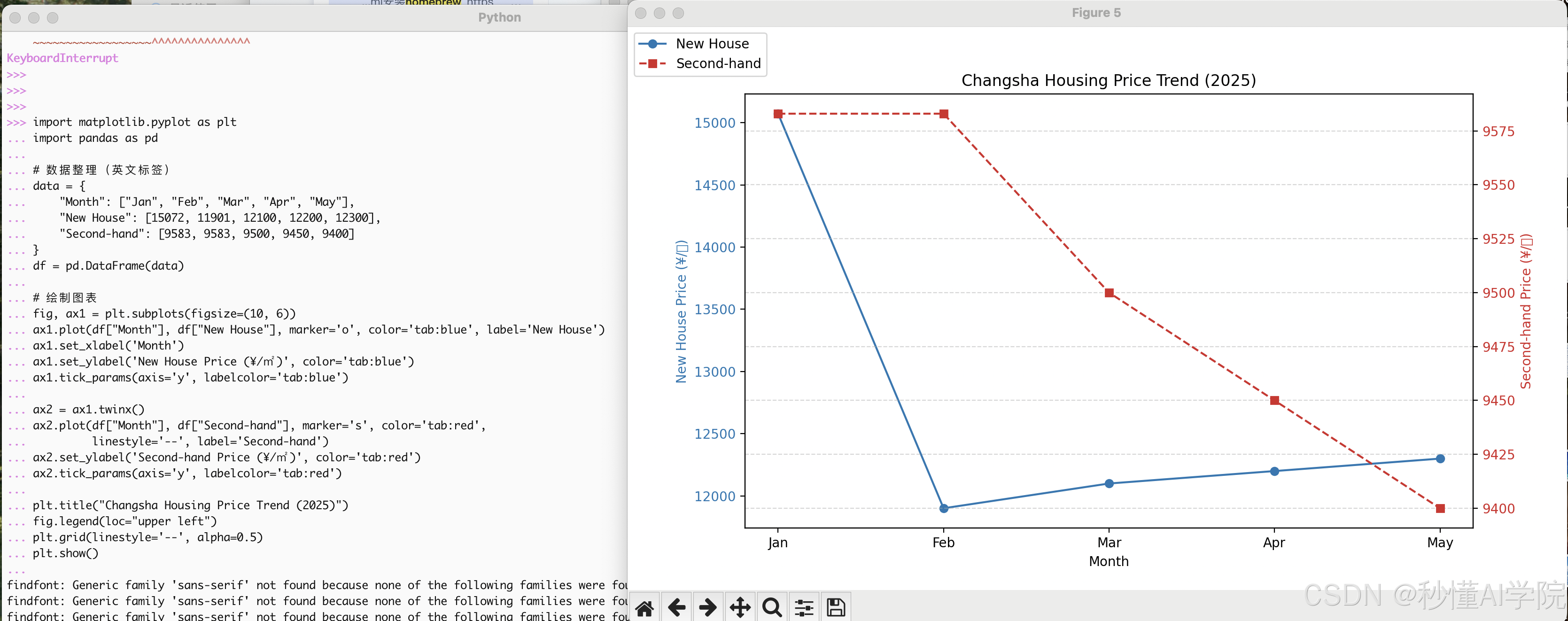1568x621 pixels.
Task: Close the Figure 5 window
Action: pyautogui.click(x=640, y=13)
